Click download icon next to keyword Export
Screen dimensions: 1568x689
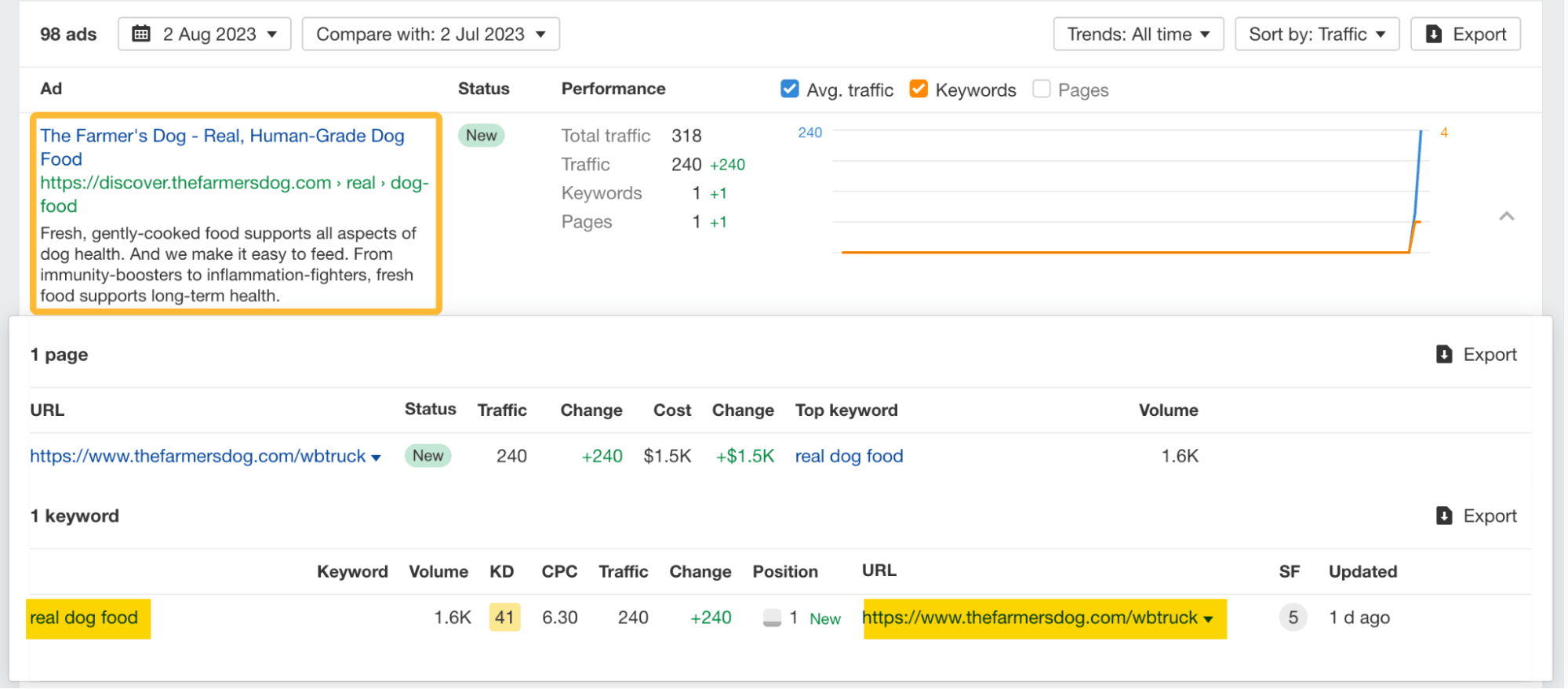pyautogui.click(x=1444, y=516)
